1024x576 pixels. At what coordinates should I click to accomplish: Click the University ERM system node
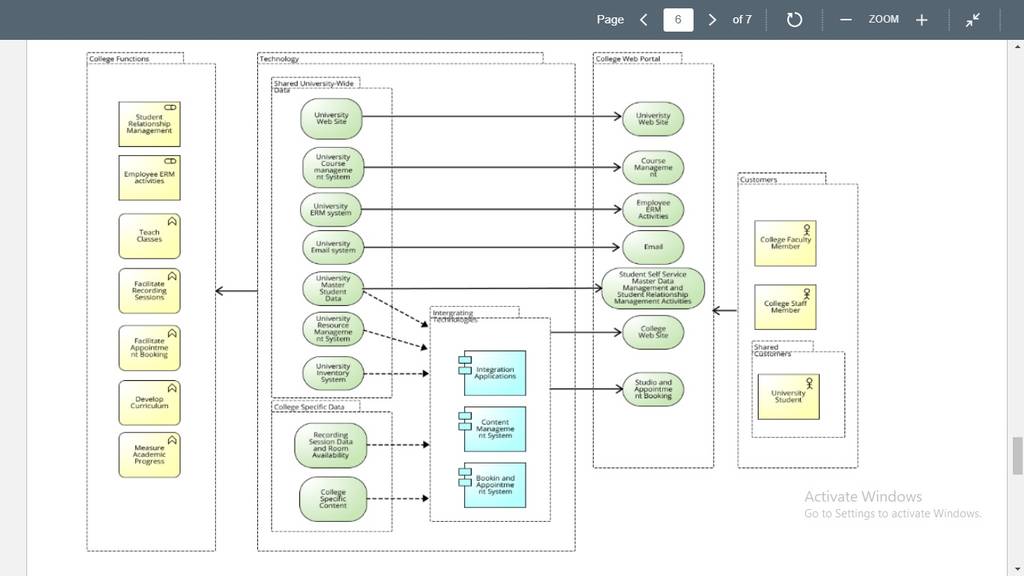[331, 210]
